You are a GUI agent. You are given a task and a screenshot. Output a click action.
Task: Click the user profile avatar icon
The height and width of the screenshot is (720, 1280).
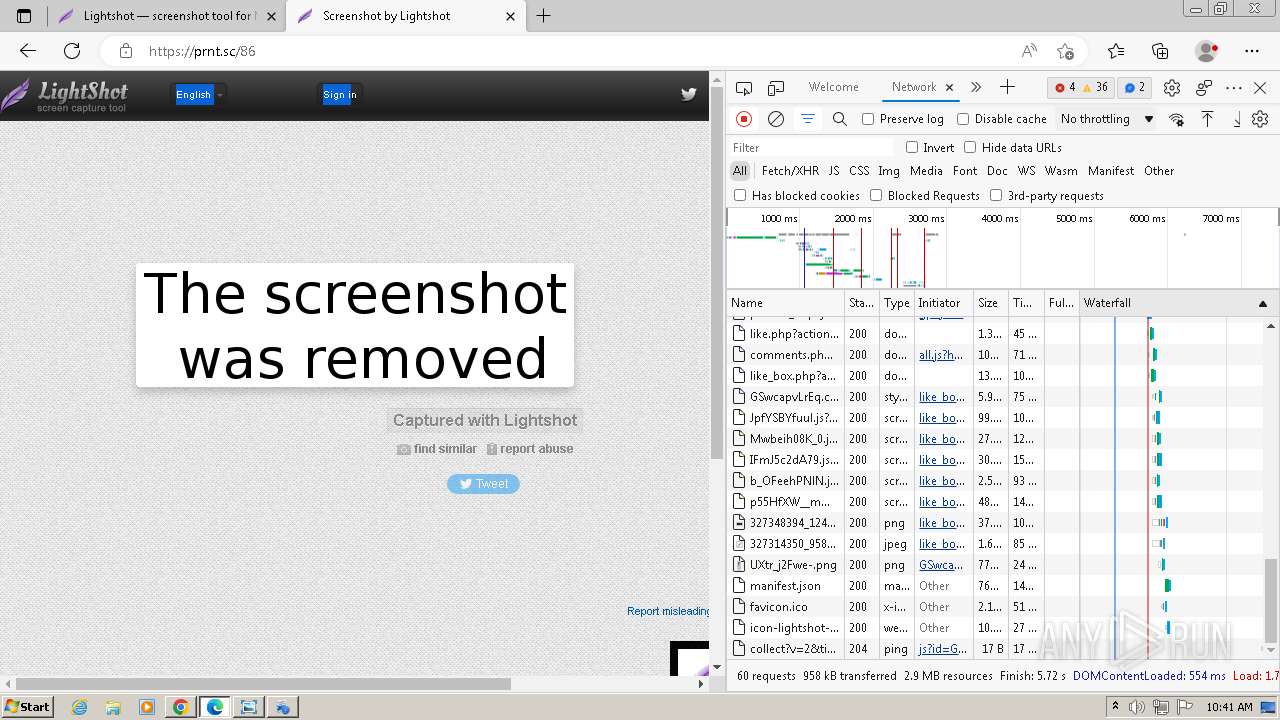[1207, 51]
